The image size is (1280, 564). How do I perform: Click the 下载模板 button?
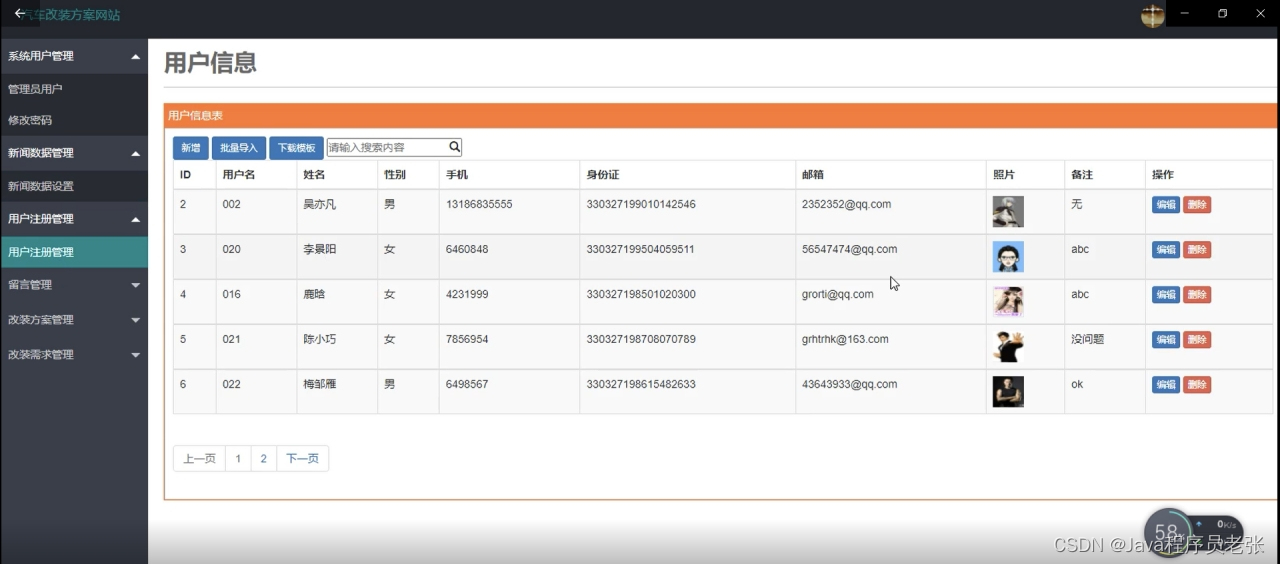coord(296,148)
